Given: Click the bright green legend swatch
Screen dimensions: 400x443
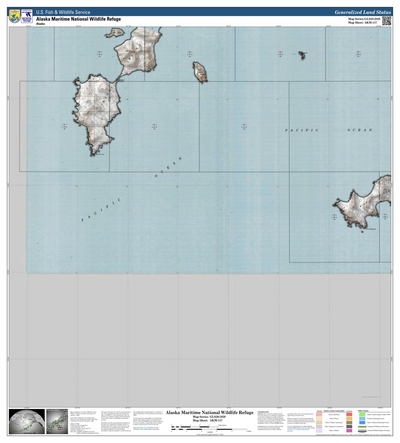Looking at the screenshot, I should [362, 414].
